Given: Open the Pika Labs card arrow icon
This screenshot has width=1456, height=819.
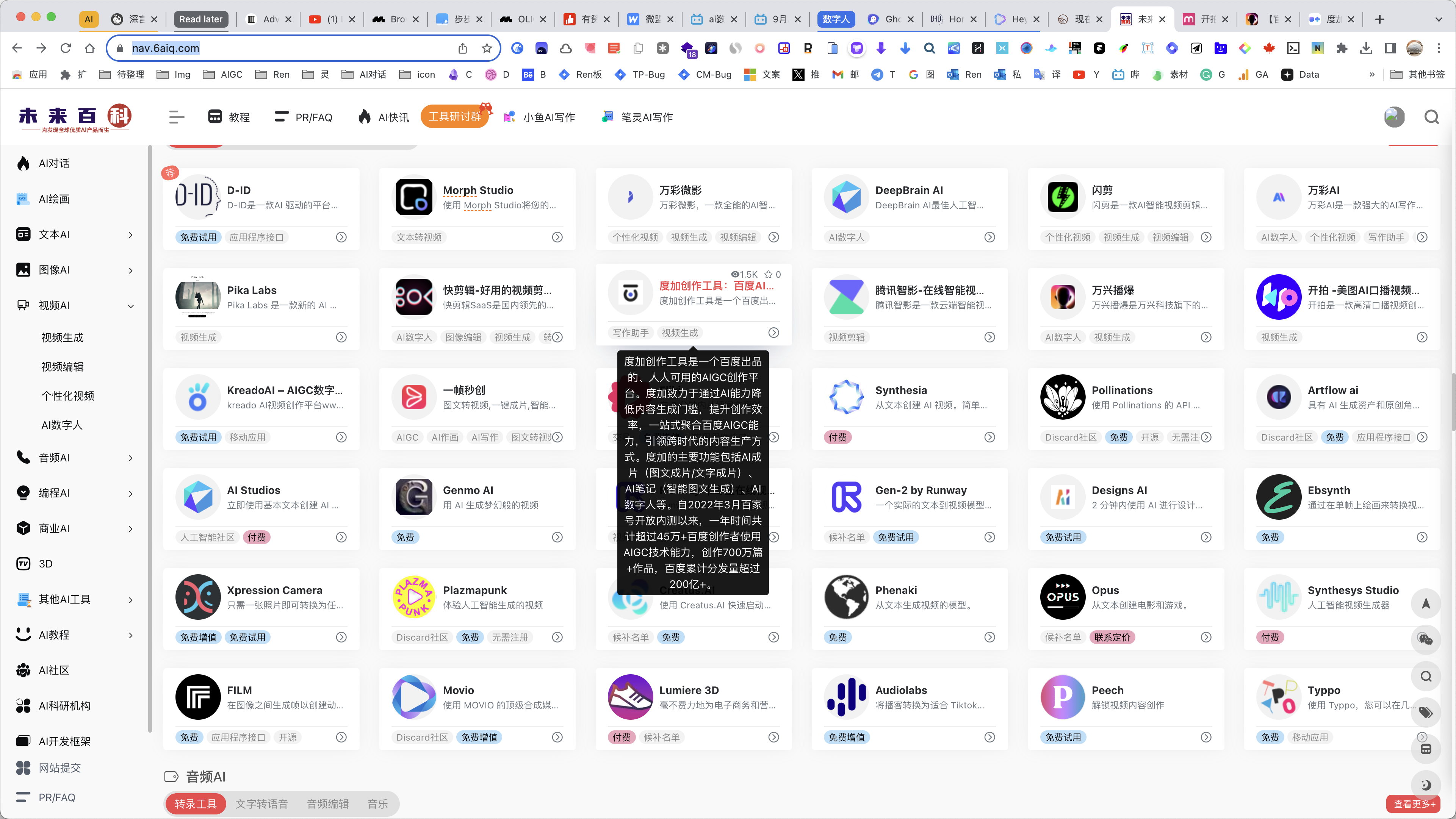Looking at the screenshot, I should tap(341, 337).
